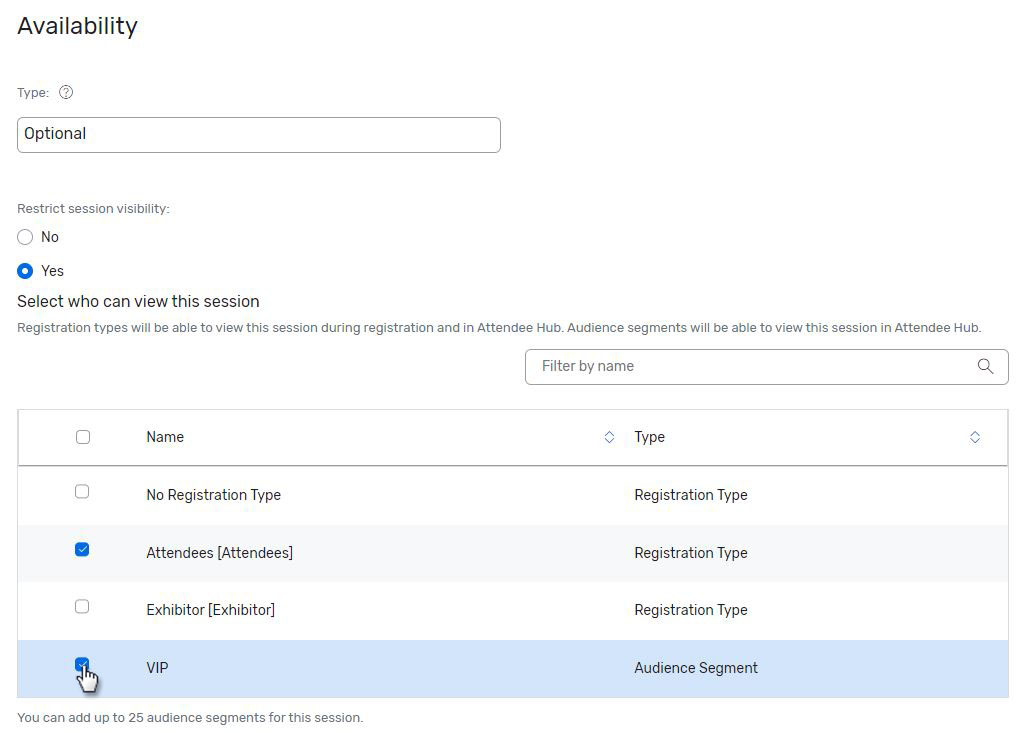
Task: Click the VIP row name text
Action: pyautogui.click(x=157, y=668)
